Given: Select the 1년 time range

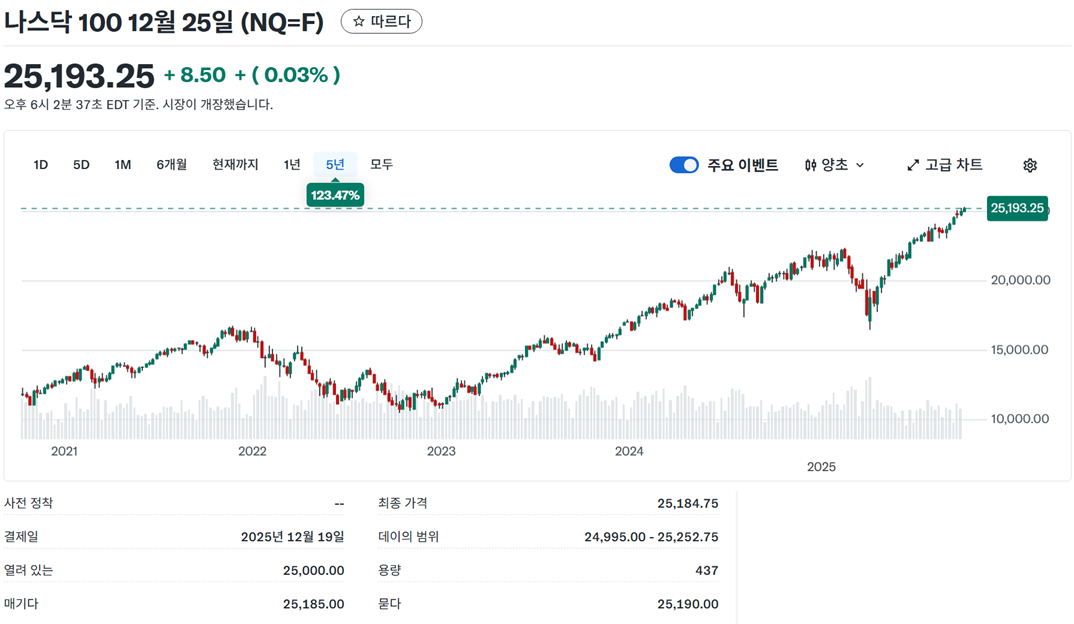Looking at the screenshot, I should (x=292, y=164).
